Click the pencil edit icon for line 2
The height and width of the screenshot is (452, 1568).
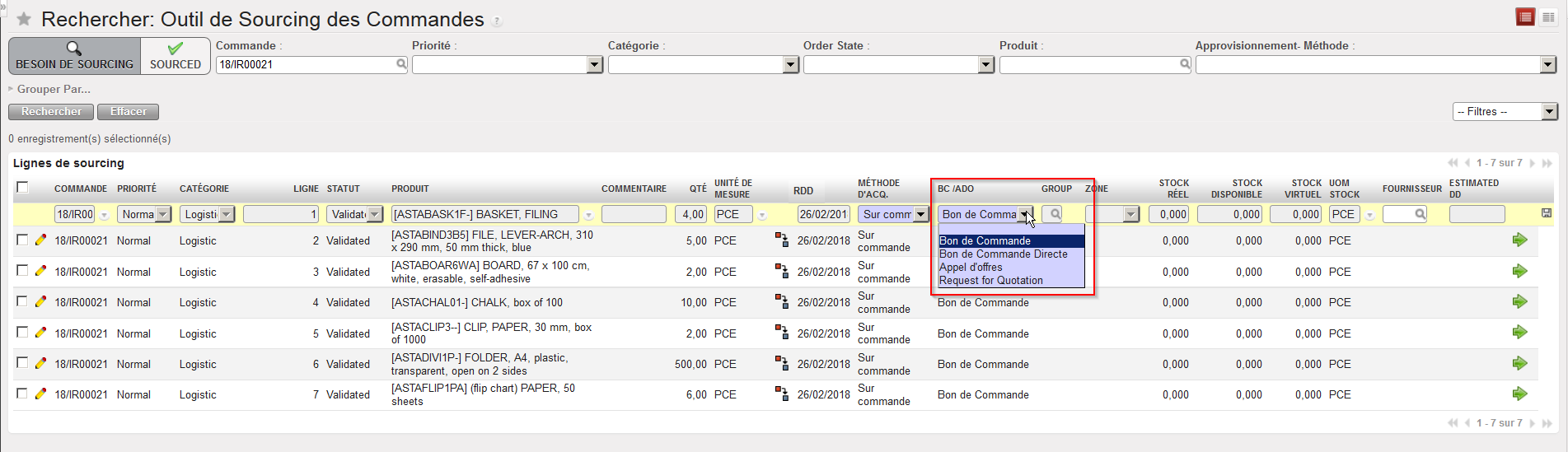(x=40, y=240)
